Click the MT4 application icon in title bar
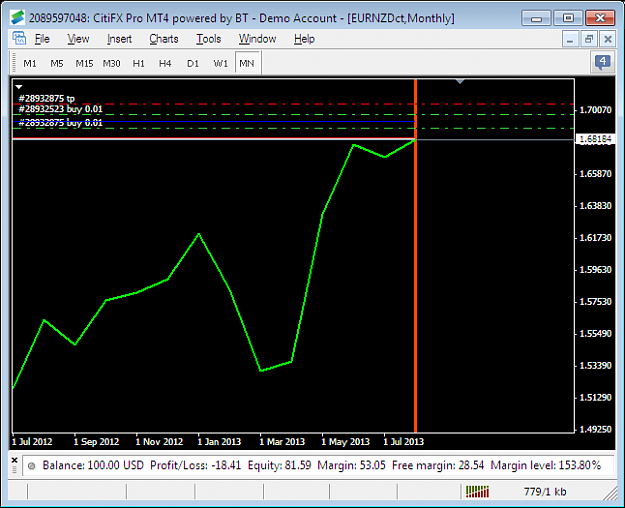The image size is (625, 508). click(x=18, y=18)
